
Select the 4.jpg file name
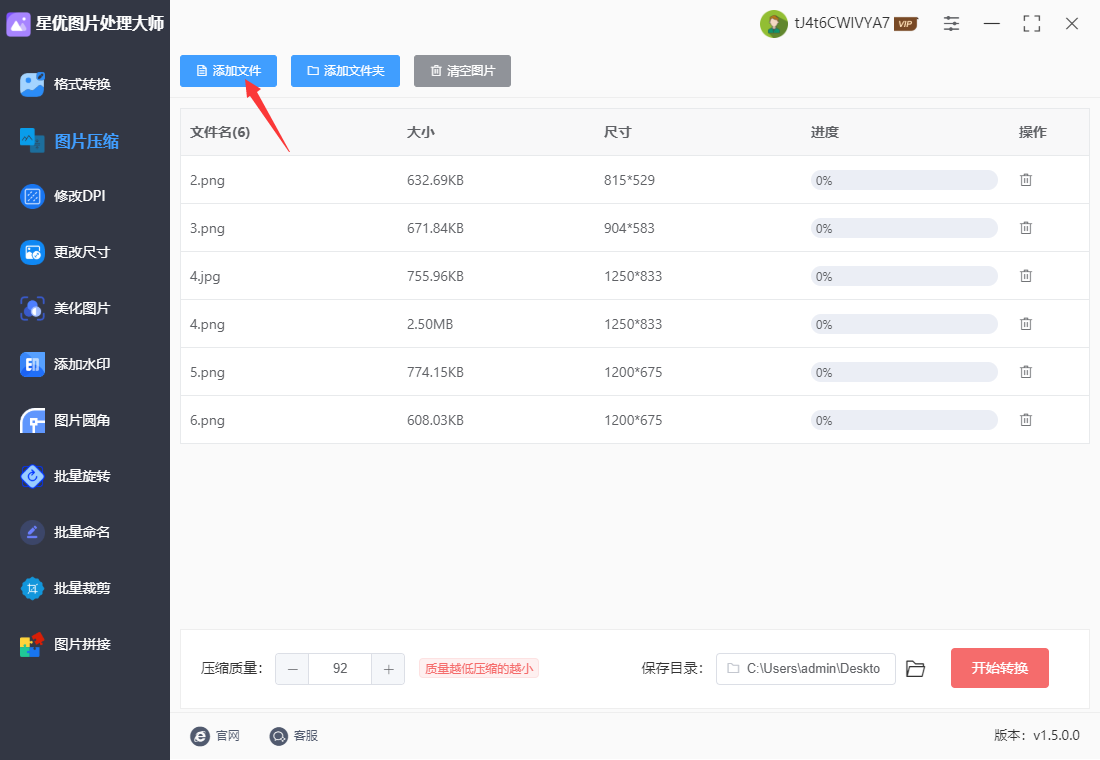click(205, 276)
